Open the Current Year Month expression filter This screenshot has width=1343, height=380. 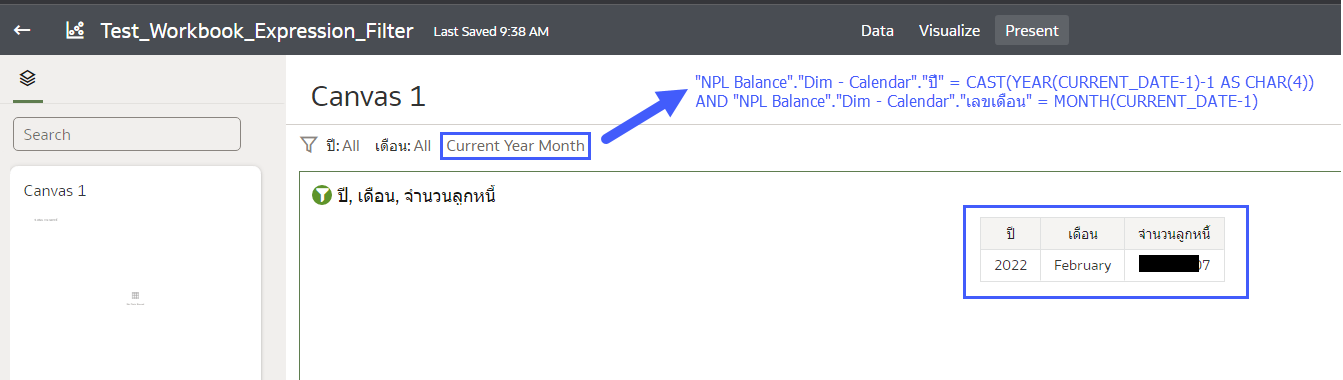pos(515,146)
